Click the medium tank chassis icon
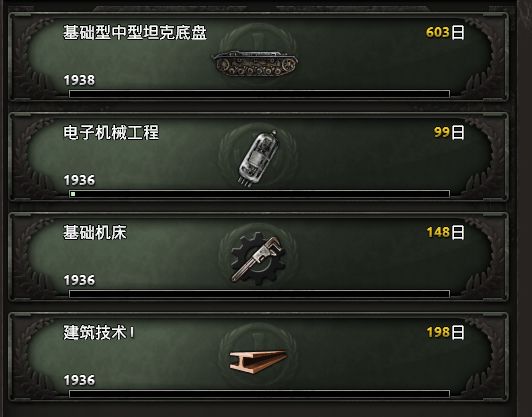The height and width of the screenshot is (417, 532). click(x=255, y=63)
